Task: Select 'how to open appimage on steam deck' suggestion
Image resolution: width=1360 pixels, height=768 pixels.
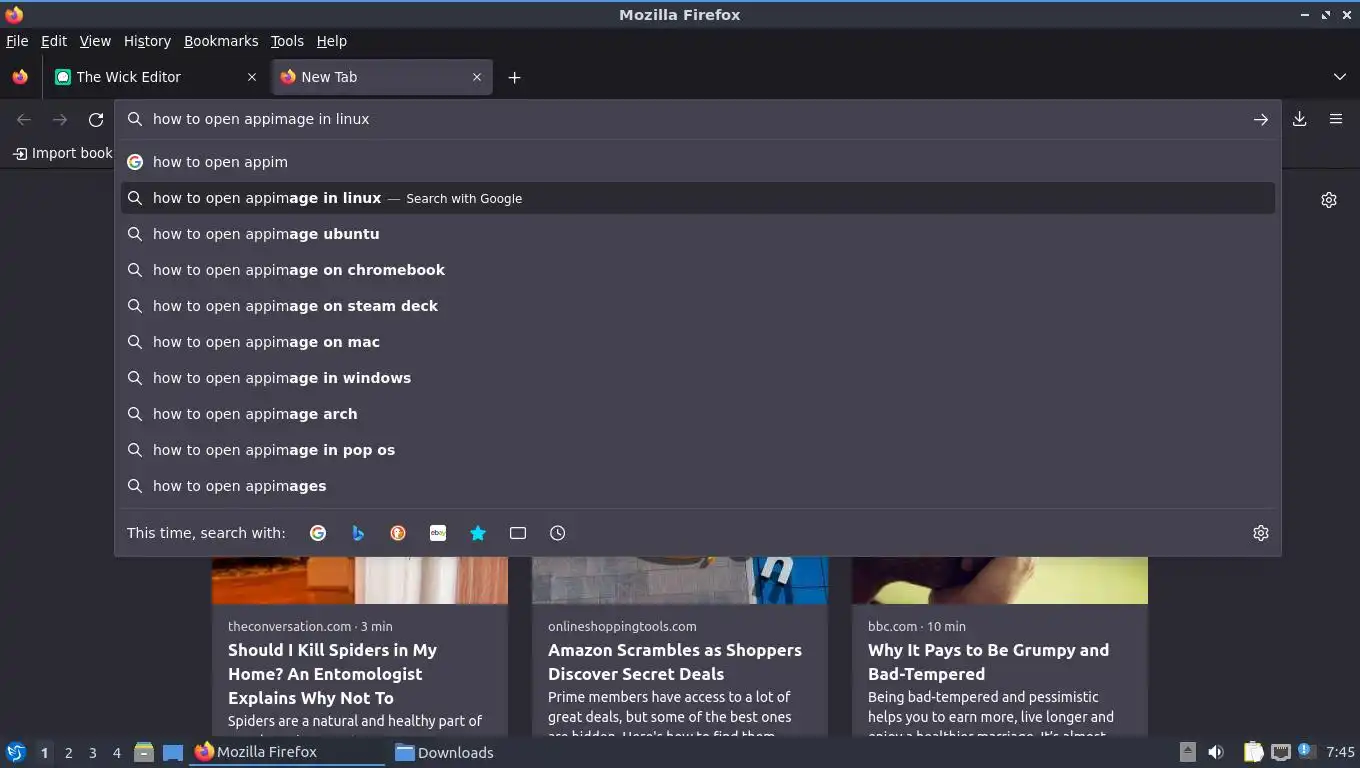Action: click(x=698, y=306)
